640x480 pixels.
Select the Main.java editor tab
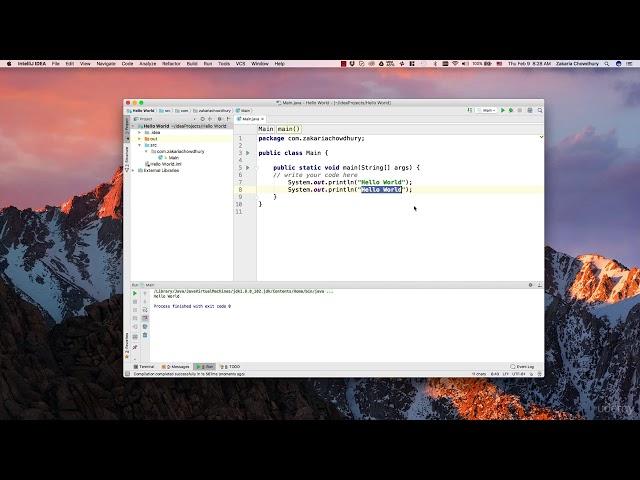coord(250,119)
